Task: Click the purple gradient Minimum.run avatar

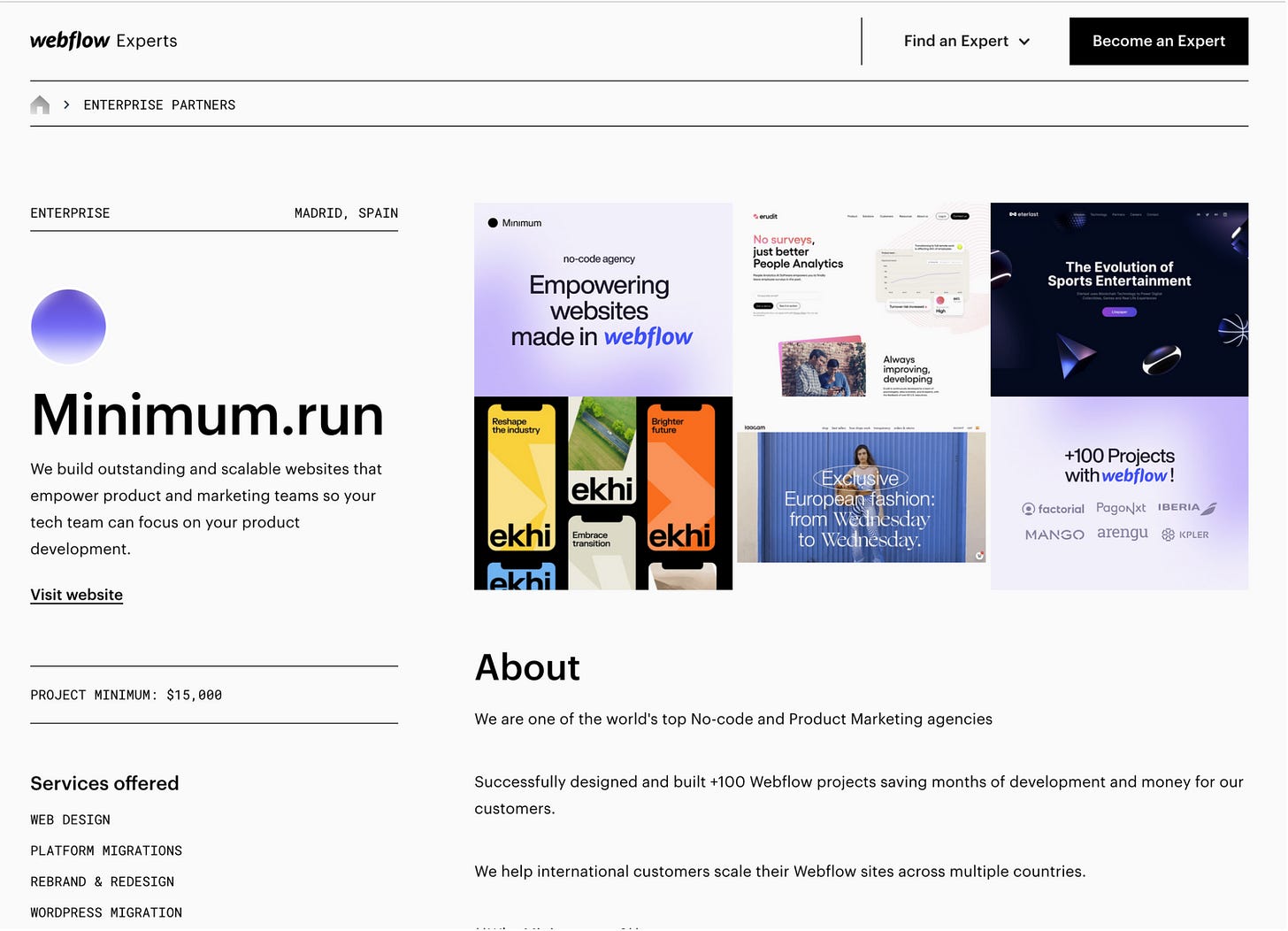Action: pos(68,327)
